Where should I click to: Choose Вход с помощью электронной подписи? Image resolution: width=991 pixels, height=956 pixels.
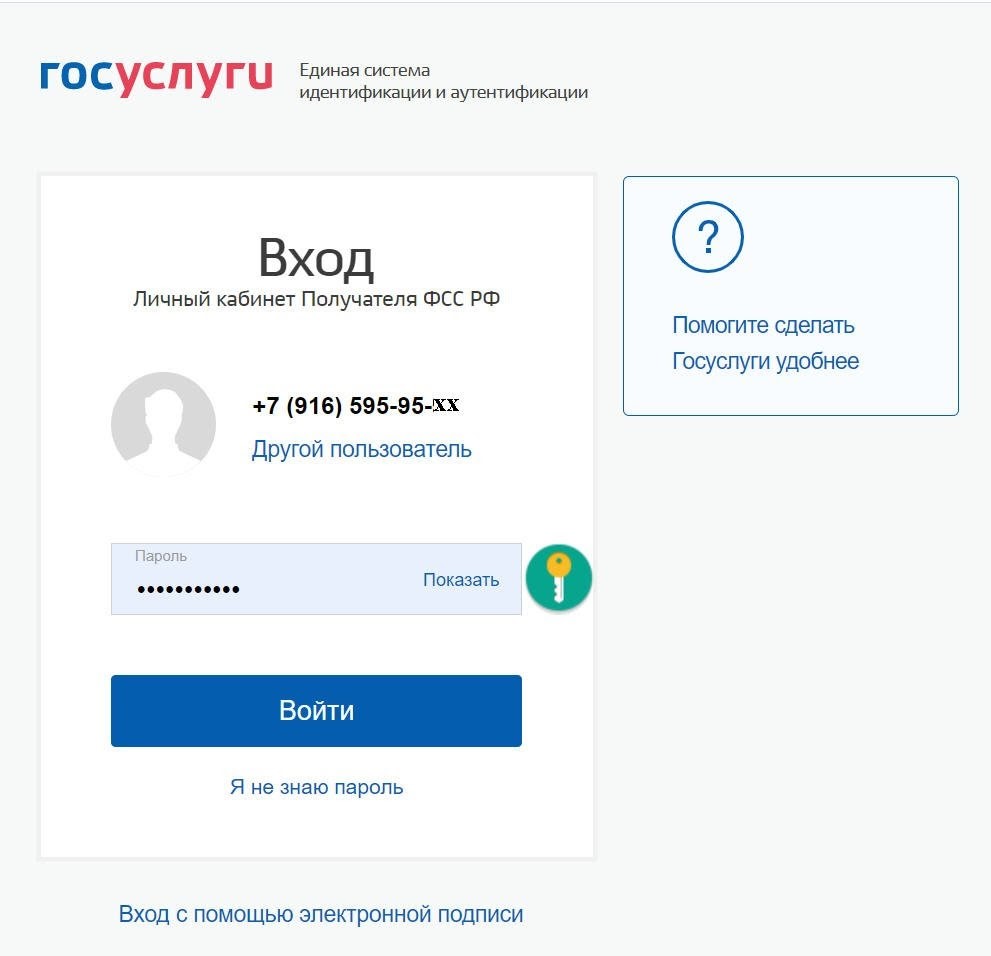pyautogui.click(x=320, y=914)
